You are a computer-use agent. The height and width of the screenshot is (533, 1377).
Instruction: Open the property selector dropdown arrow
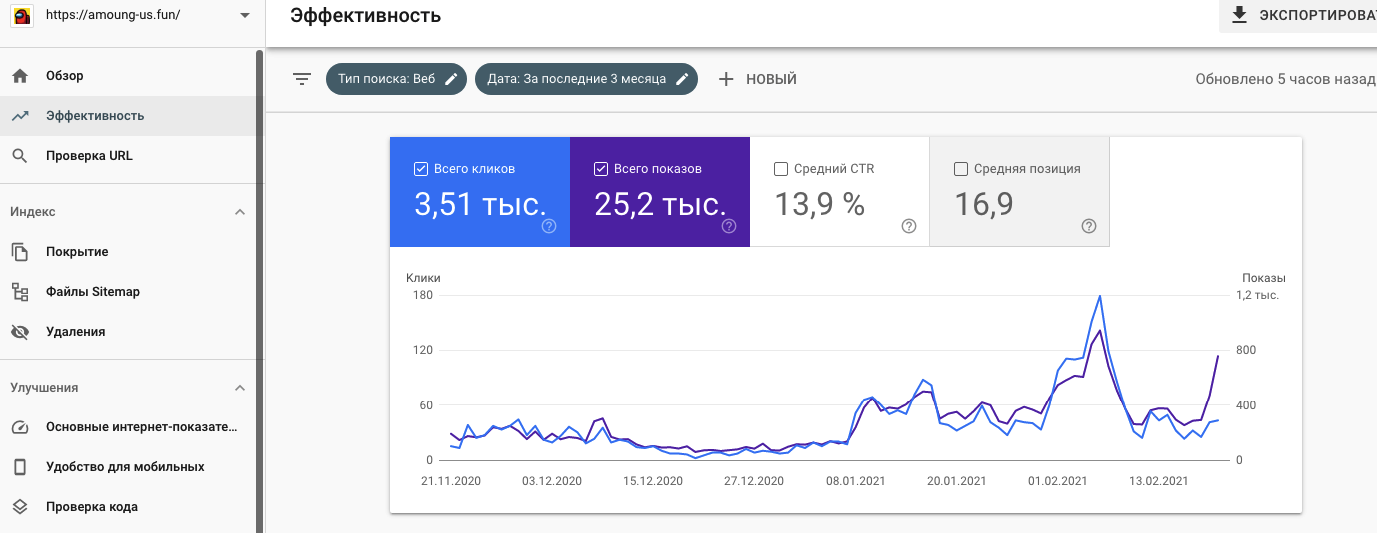pyautogui.click(x=245, y=15)
